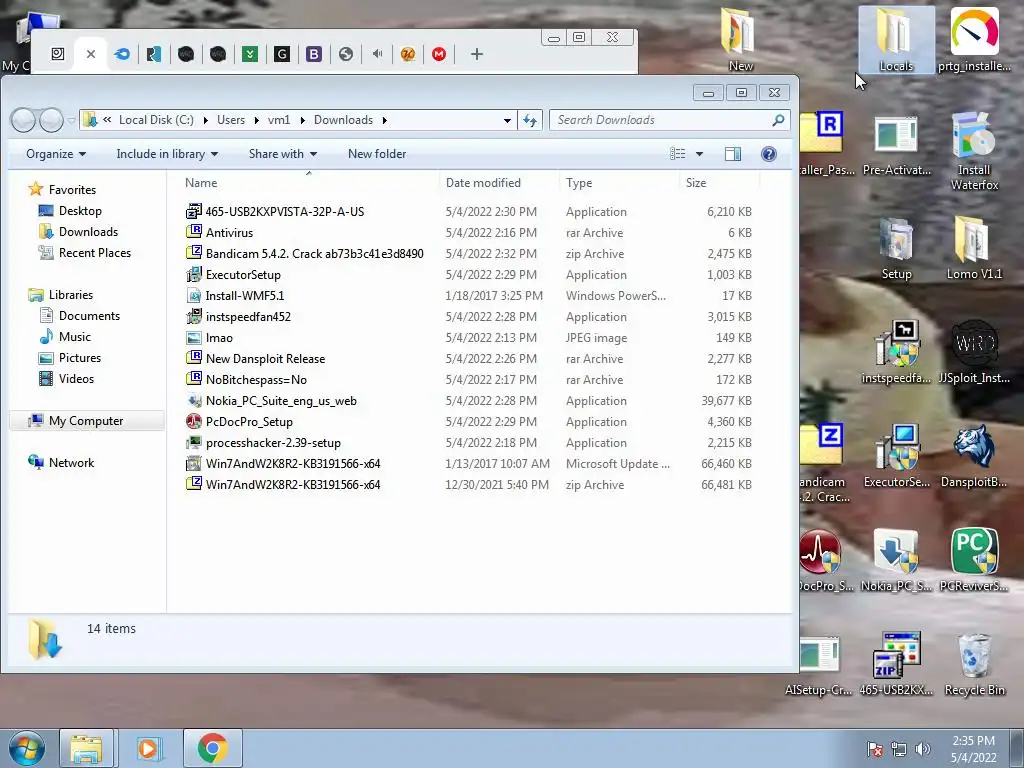The image size is (1024, 768).
Task: Open the blue edge-style icon in browser tab strip
Action: pyautogui.click(x=122, y=54)
